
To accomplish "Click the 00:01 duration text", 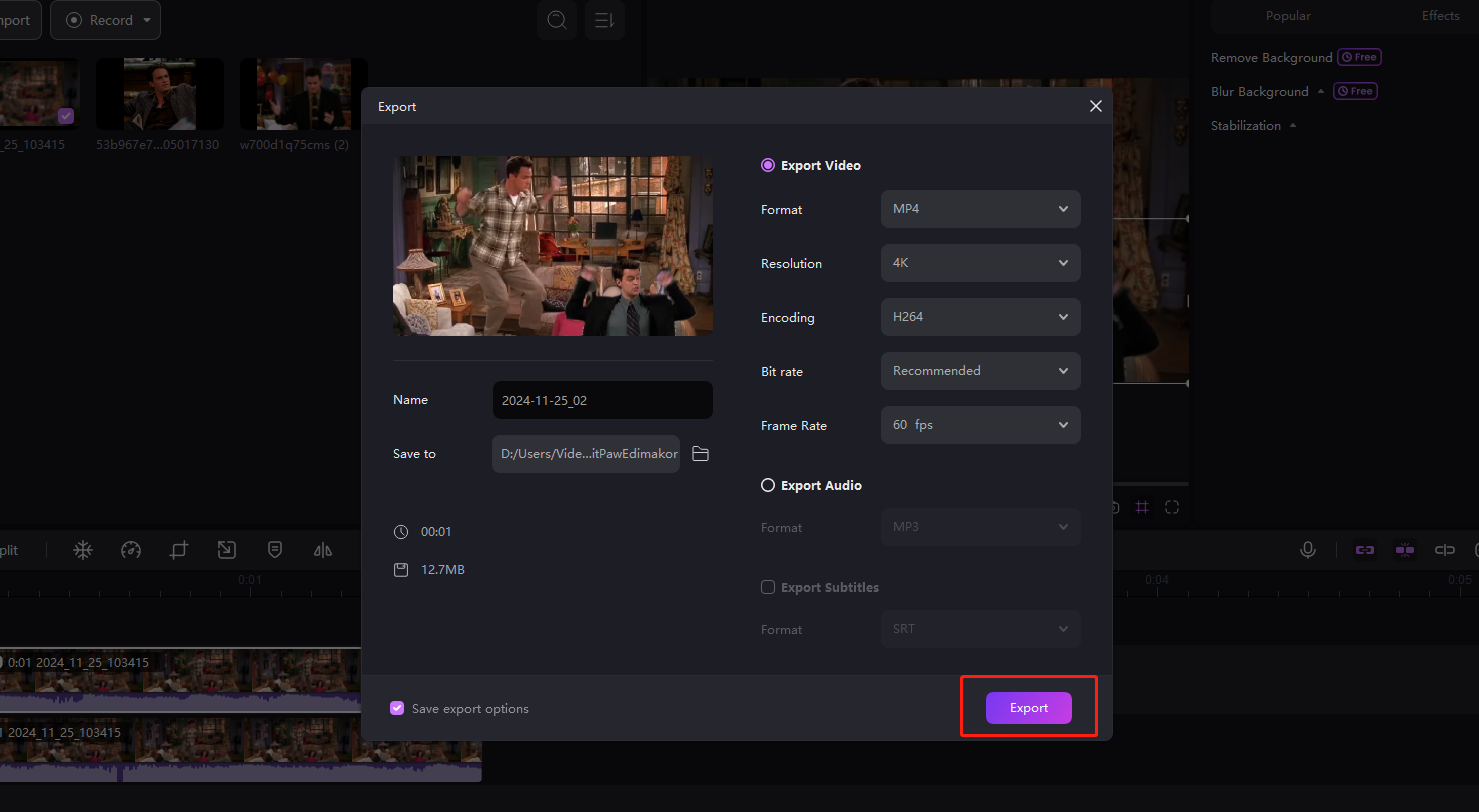I will point(436,532).
